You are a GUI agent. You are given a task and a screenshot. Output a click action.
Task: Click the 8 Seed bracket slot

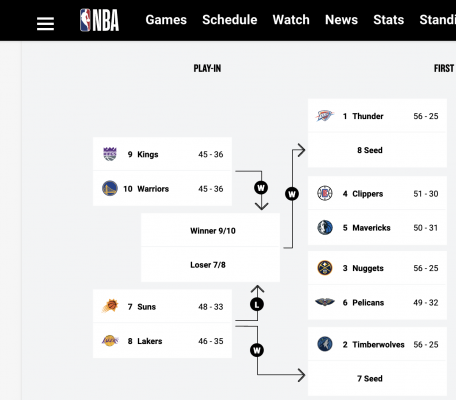377,150
